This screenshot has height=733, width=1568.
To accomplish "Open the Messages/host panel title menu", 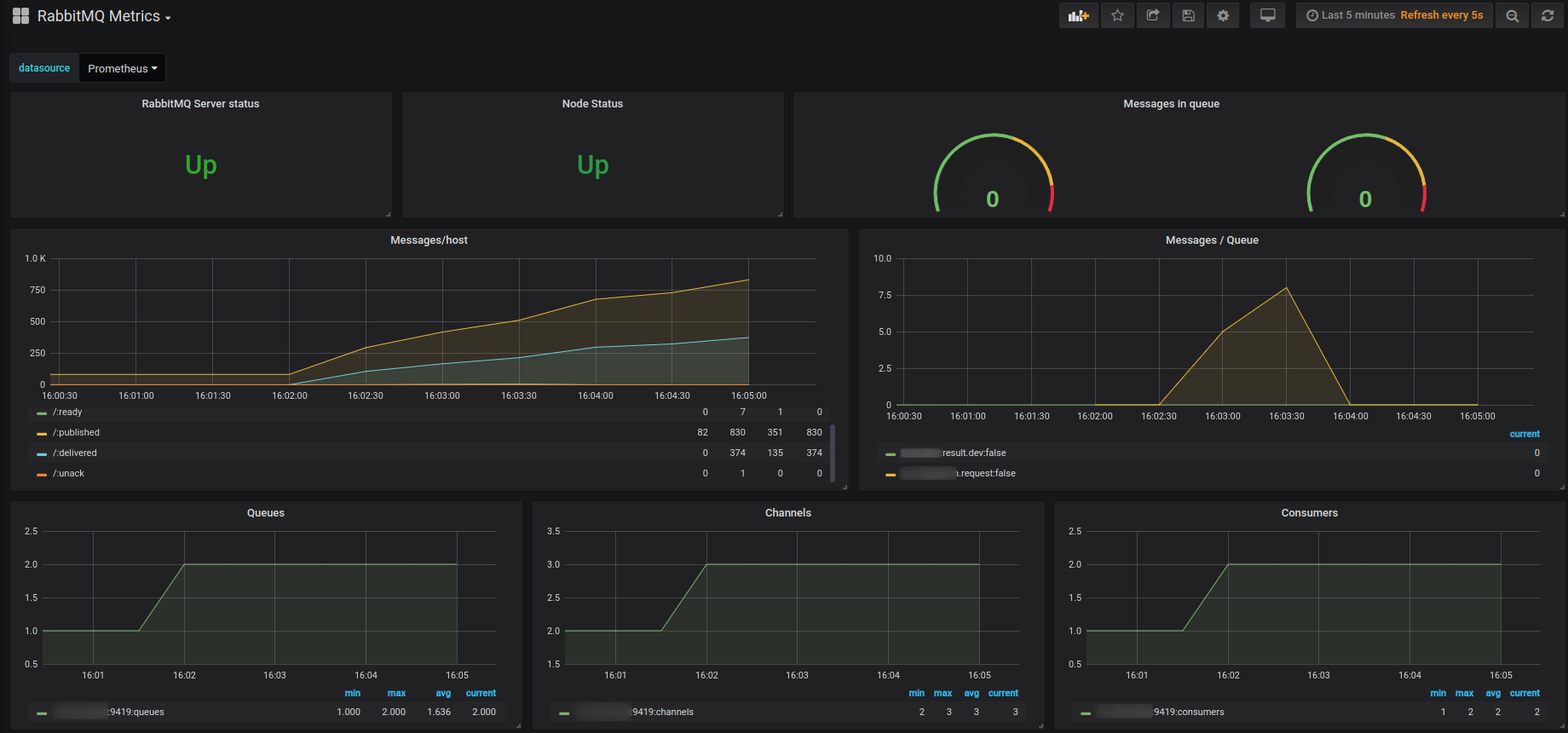I will pos(429,240).
